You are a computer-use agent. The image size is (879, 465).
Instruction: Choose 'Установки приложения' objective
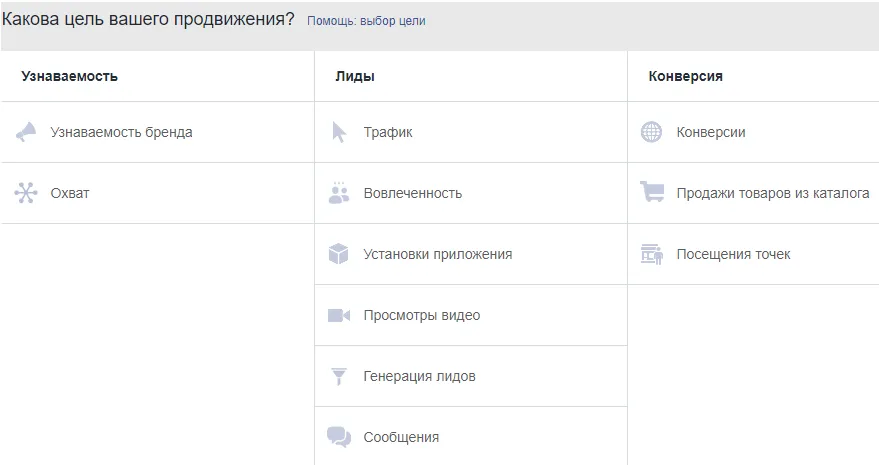437,254
